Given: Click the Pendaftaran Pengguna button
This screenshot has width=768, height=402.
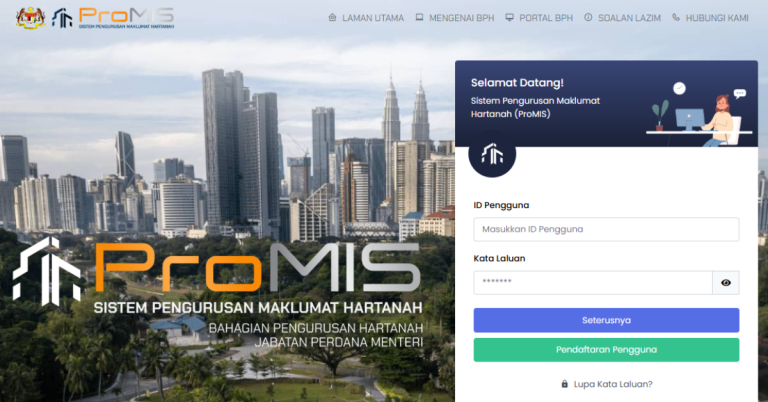Looking at the screenshot, I should click(606, 350).
